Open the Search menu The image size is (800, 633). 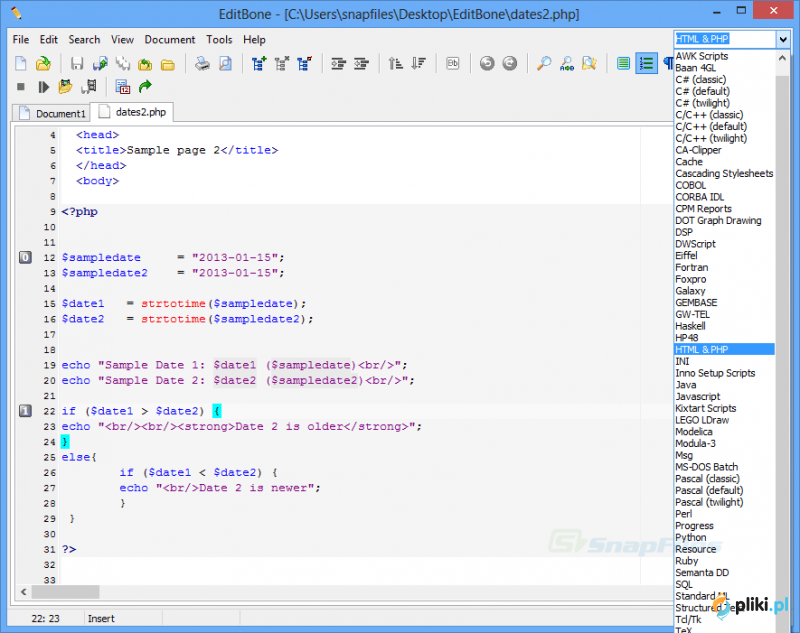coord(84,40)
